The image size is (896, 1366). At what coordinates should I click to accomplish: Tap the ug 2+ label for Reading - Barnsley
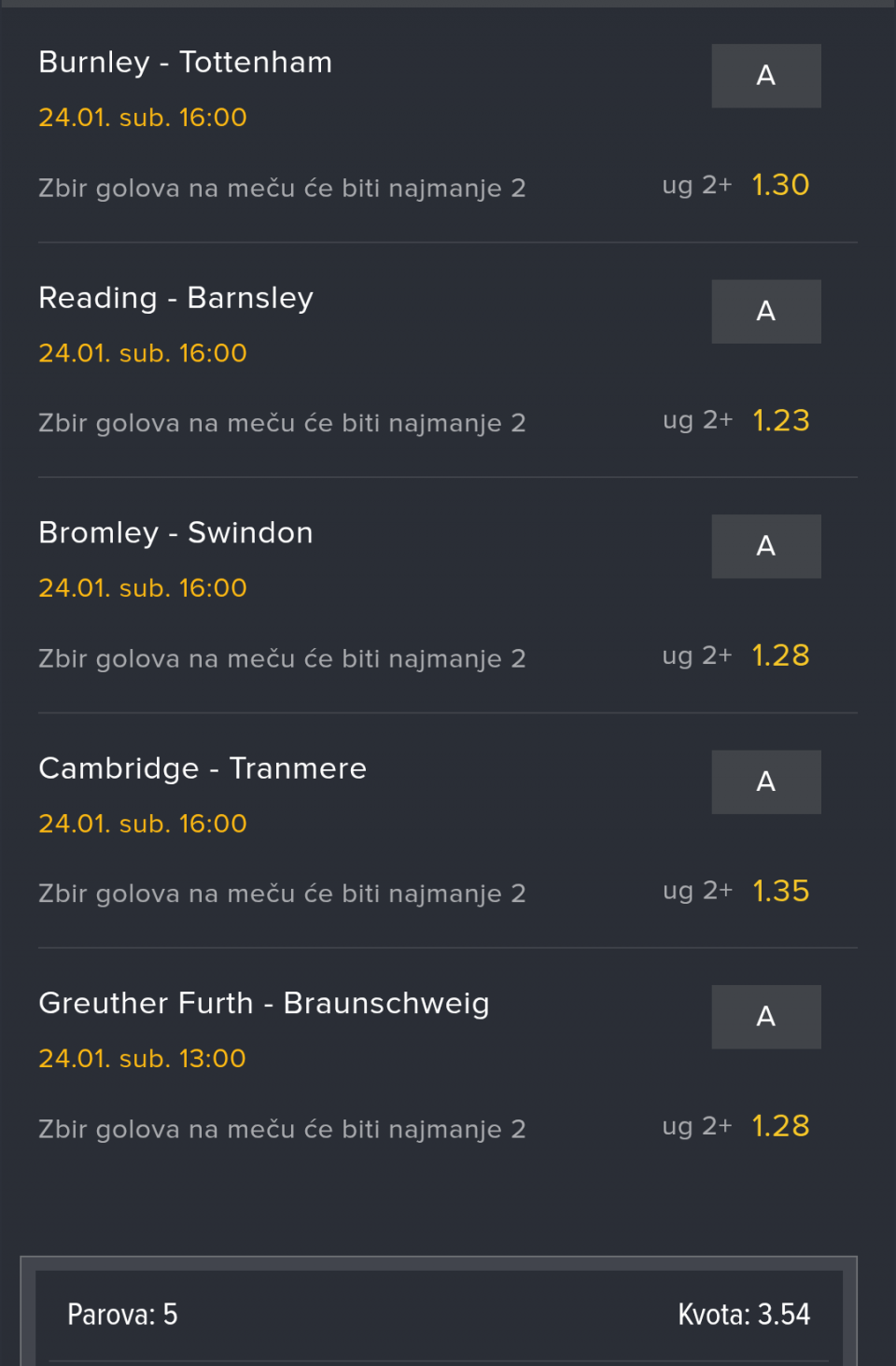tap(697, 420)
